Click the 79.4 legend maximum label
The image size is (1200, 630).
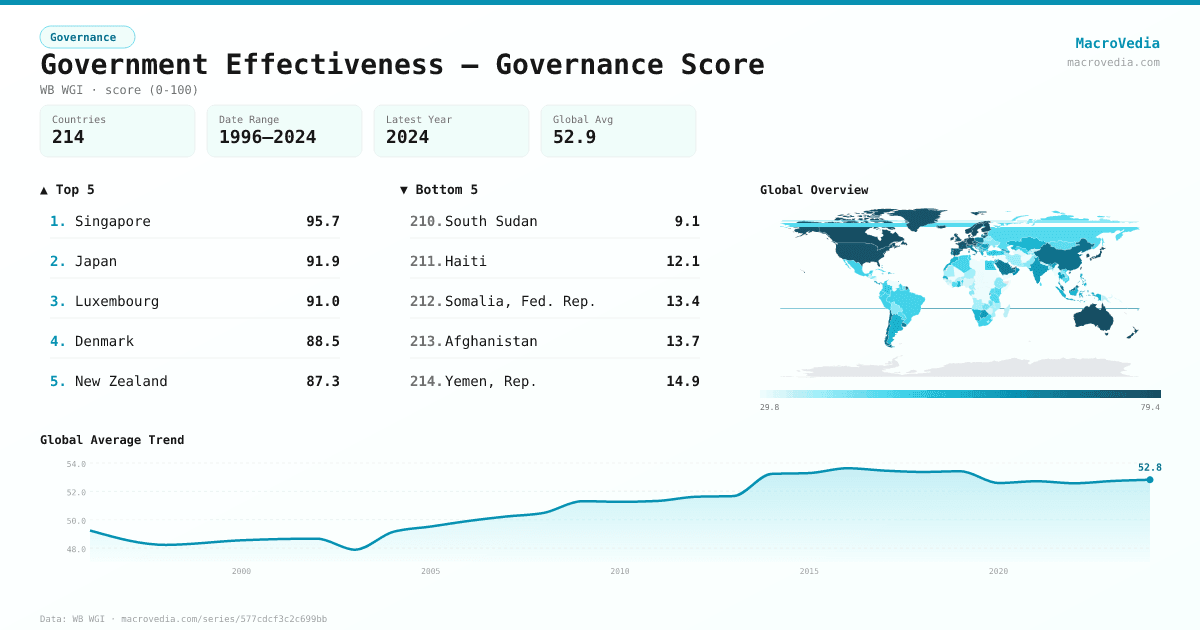pos(1150,407)
